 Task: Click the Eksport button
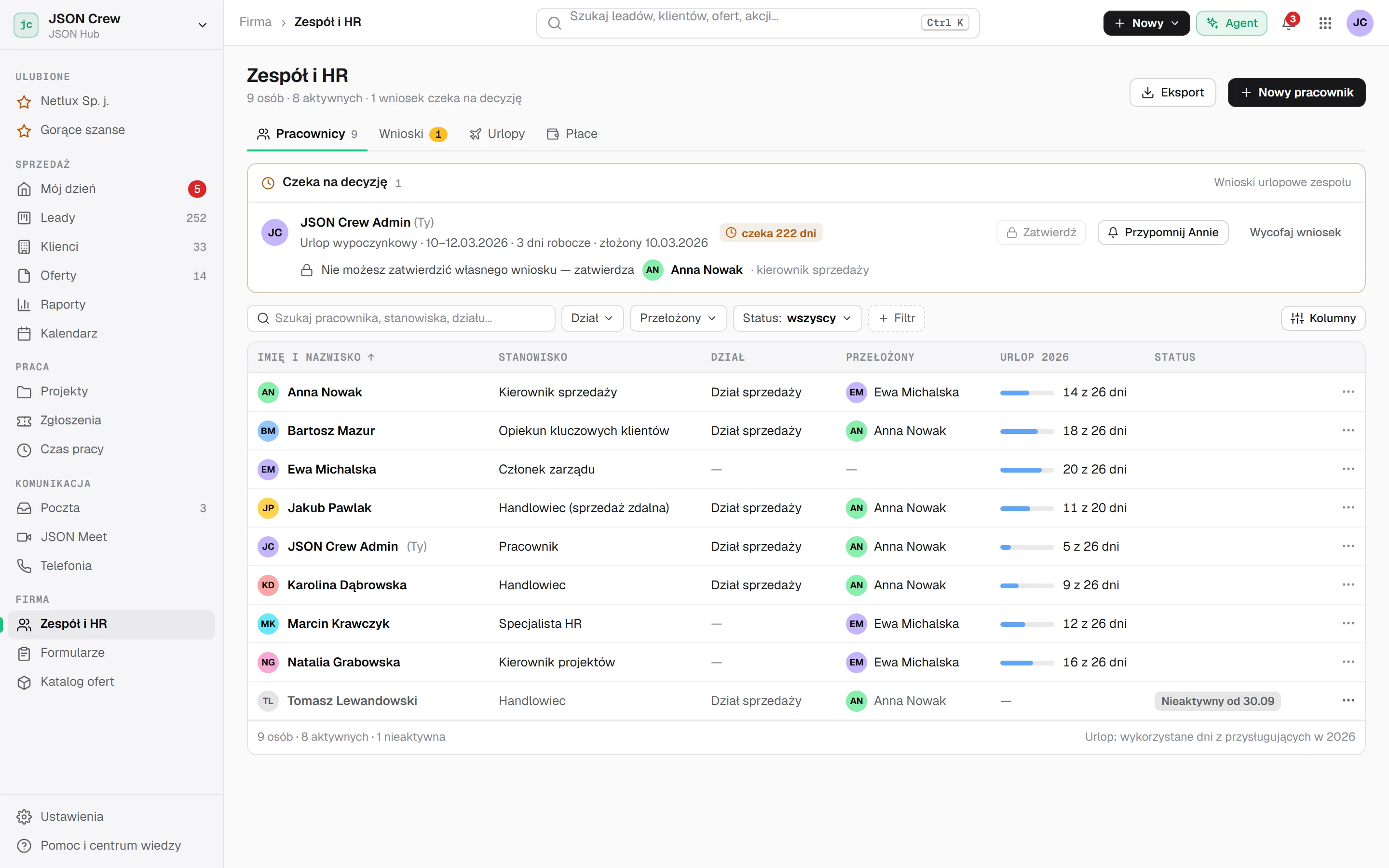tap(1172, 93)
